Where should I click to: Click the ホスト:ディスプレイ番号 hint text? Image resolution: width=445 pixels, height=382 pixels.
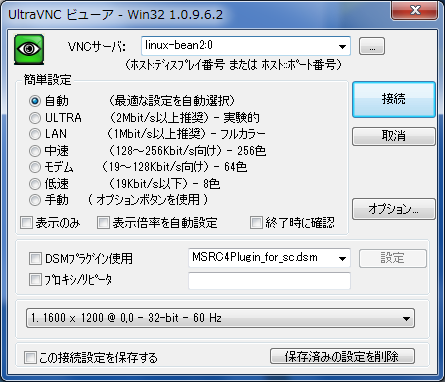click(x=233, y=65)
